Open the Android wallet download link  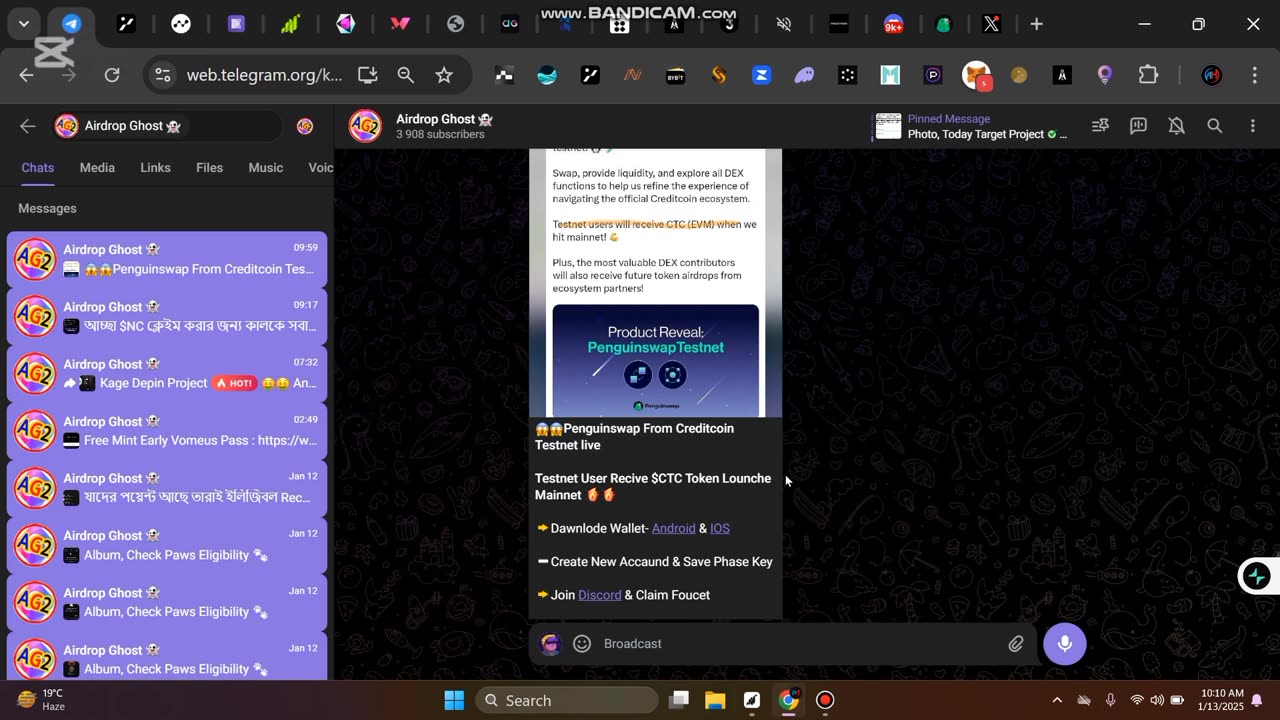coord(673,528)
